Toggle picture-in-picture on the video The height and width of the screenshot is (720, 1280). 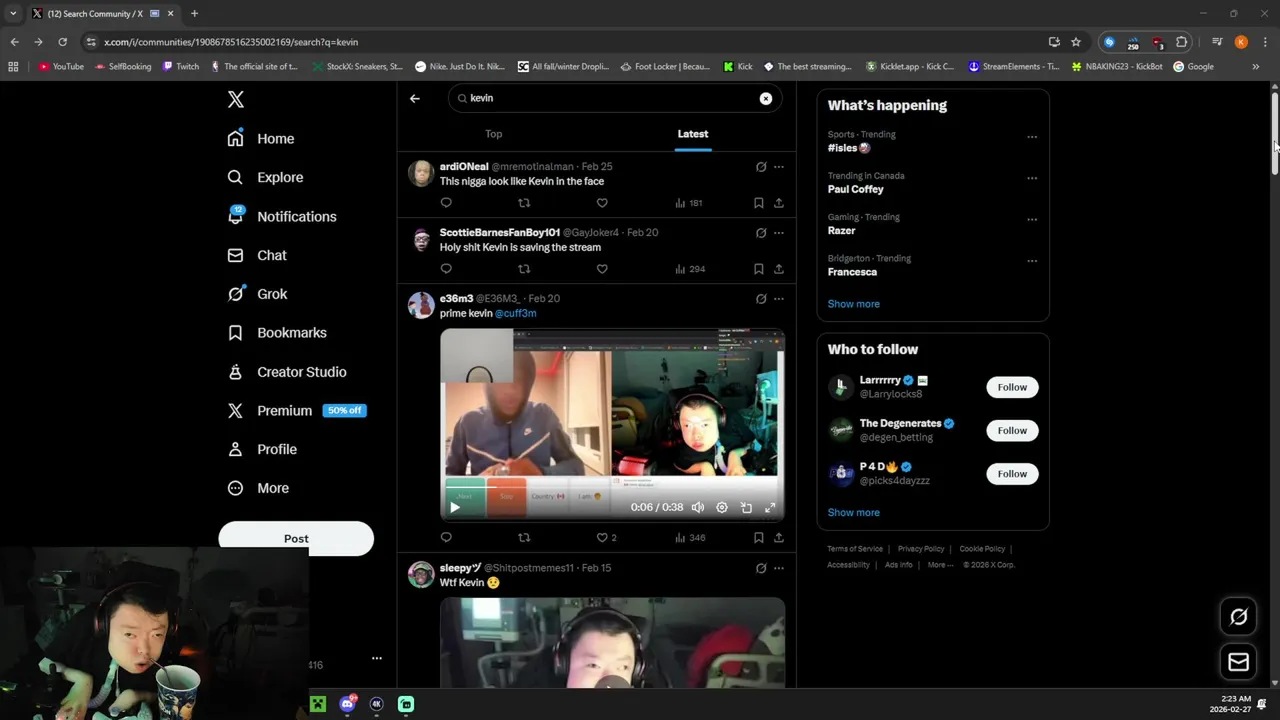tap(746, 508)
